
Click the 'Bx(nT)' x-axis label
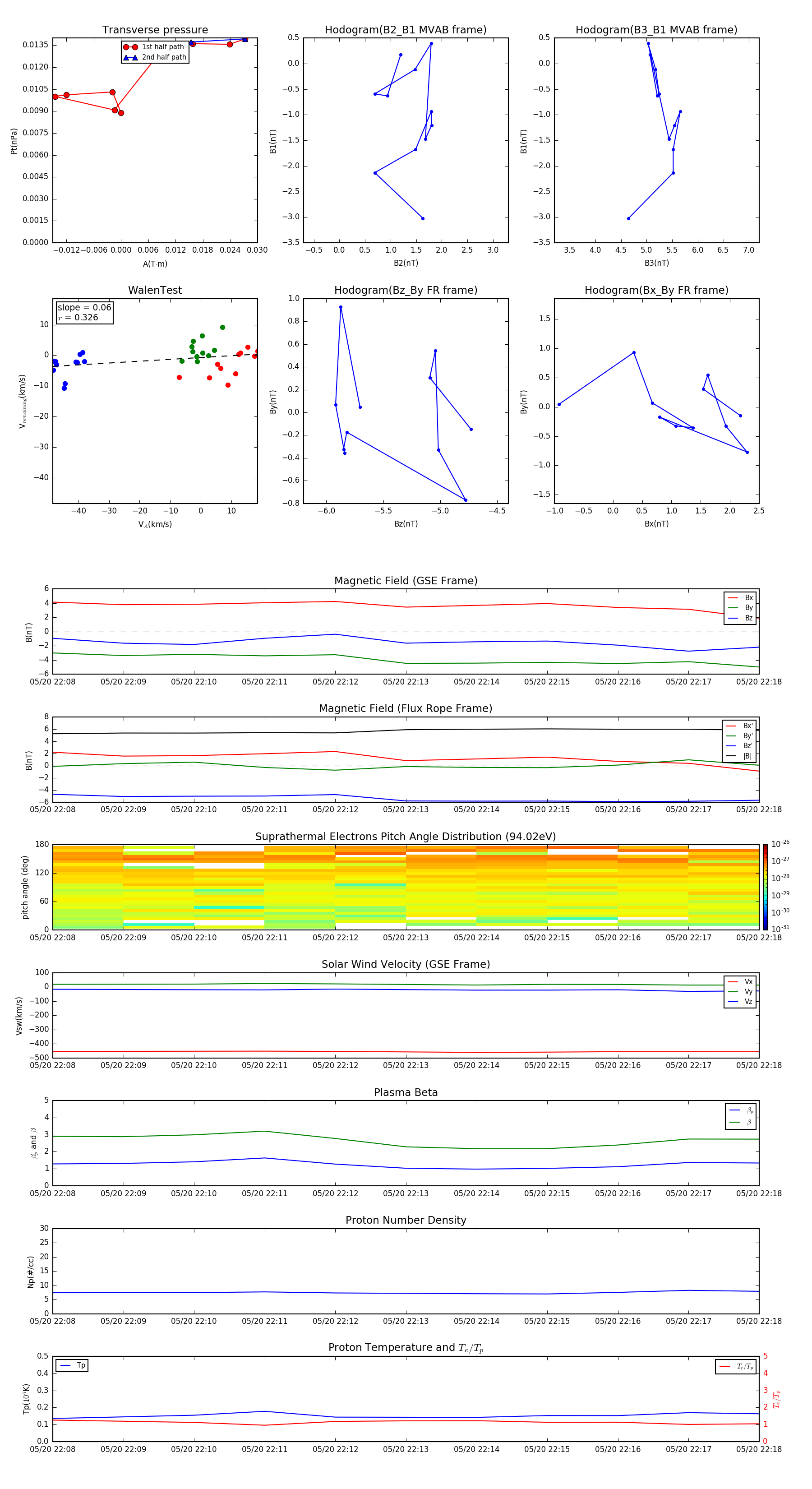point(656,524)
